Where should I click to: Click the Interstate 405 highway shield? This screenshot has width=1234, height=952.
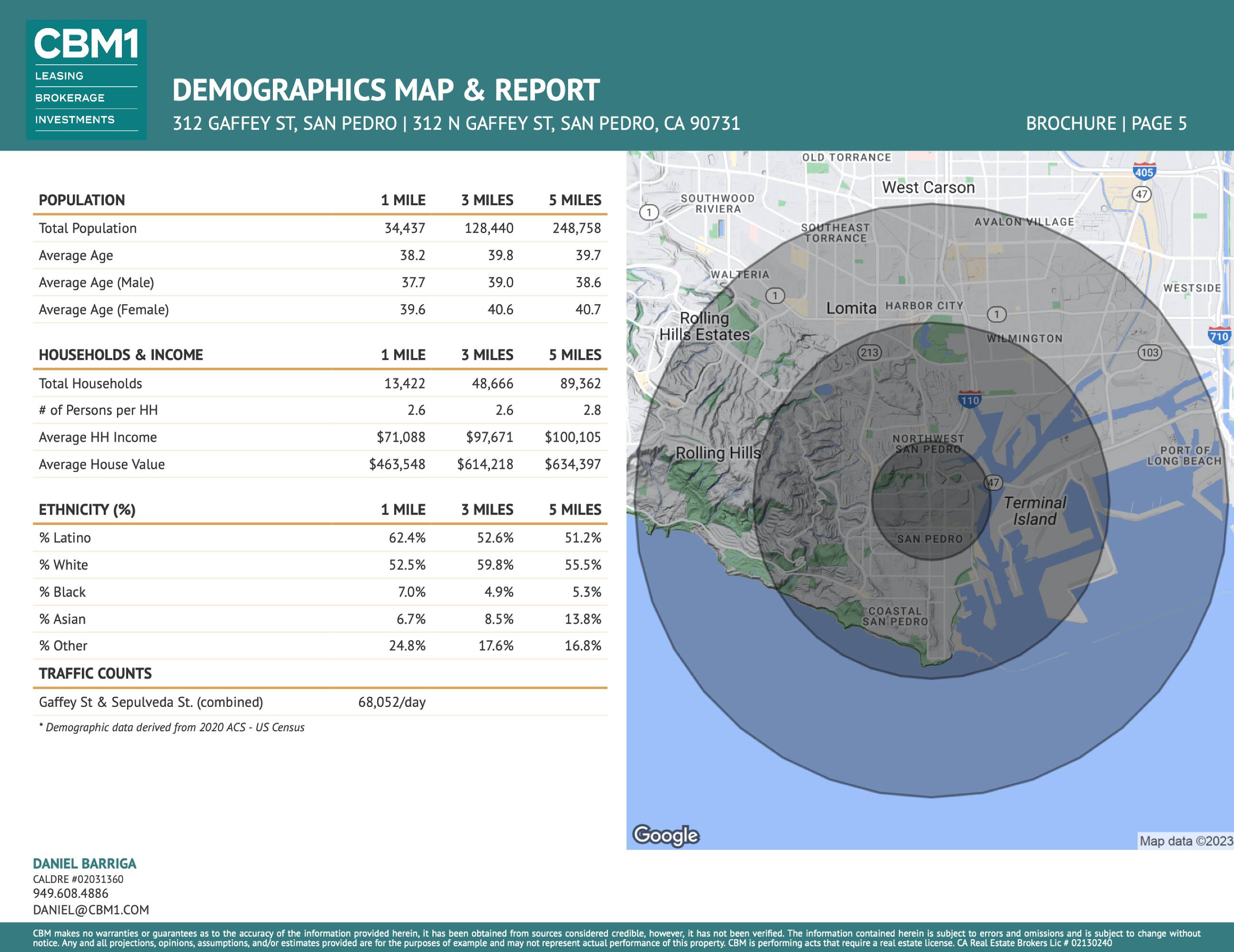coord(1144,171)
